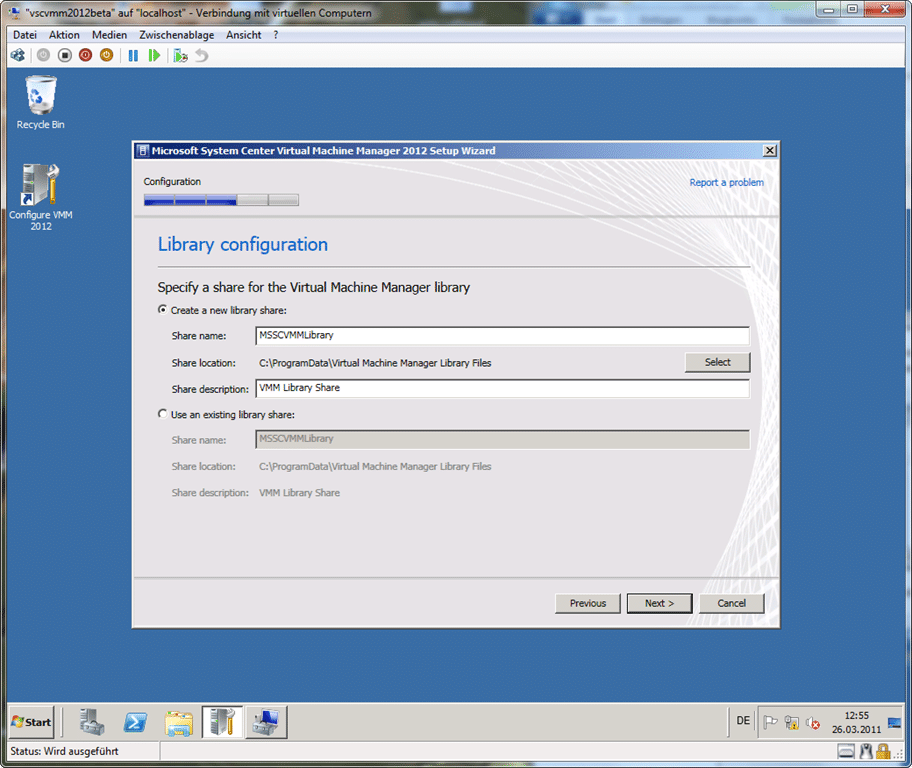Go back with the Previous button

[588, 603]
